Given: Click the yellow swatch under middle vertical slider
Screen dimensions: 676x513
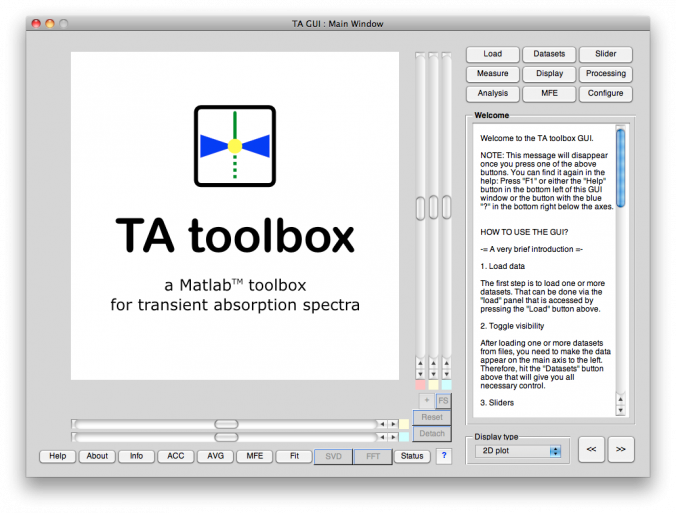Looking at the screenshot, I should click(433, 385).
